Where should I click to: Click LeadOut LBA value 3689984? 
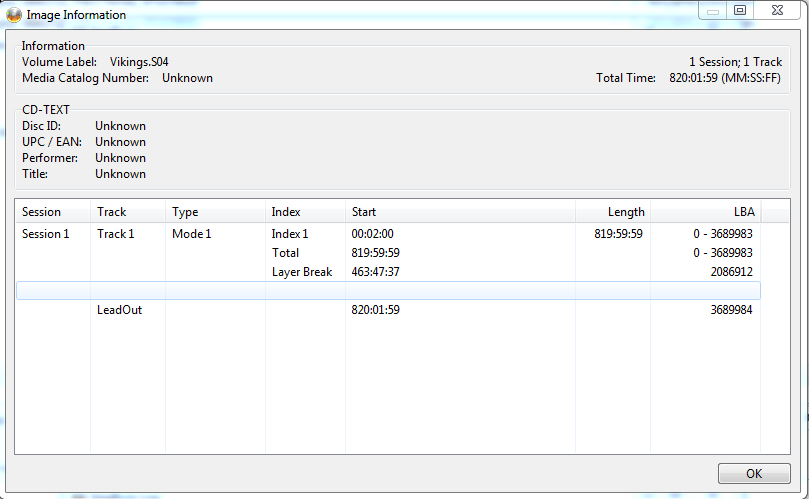pos(731,310)
